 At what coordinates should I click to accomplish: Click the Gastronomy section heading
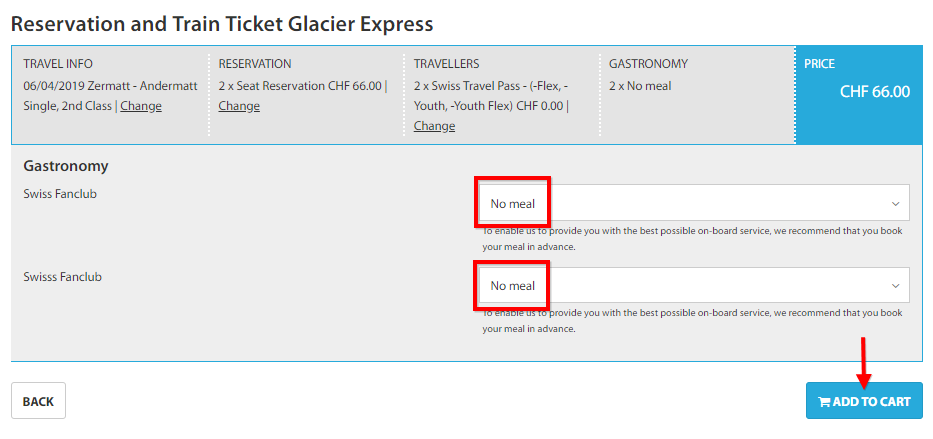[x=65, y=166]
